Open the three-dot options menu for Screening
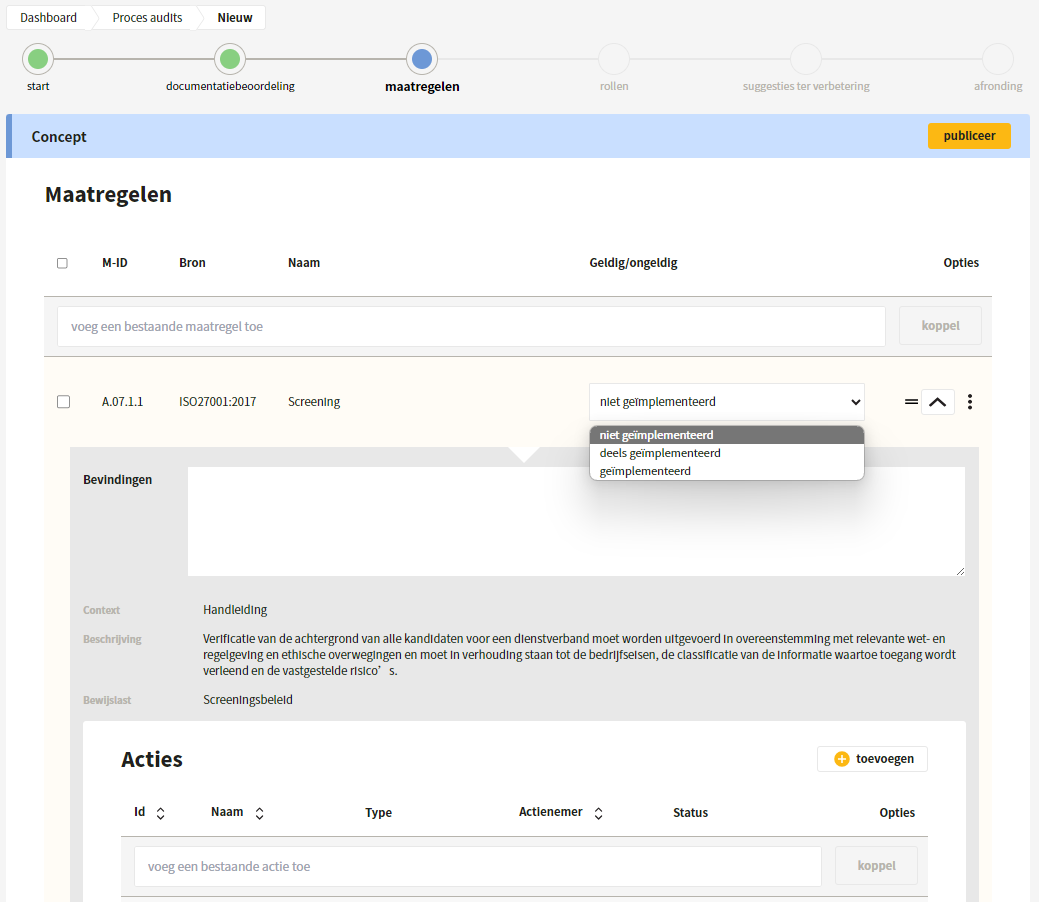The height and width of the screenshot is (902, 1039). point(969,402)
